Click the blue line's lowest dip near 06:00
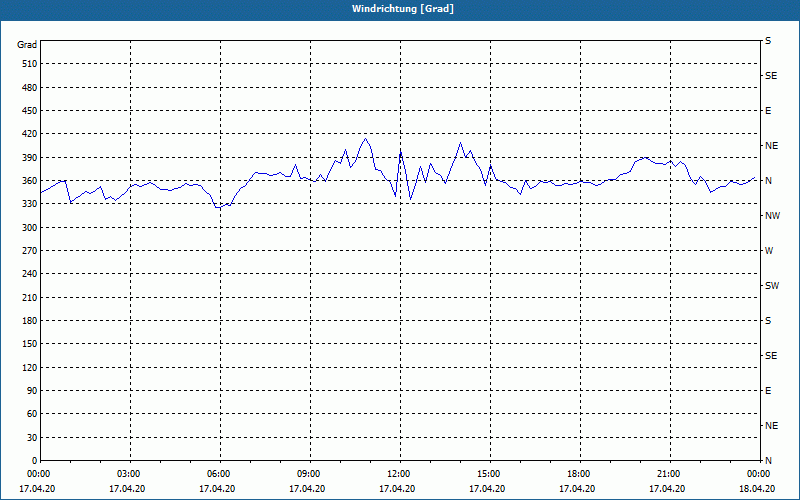The height and width of the screenshot is (500, 800). (218, 208)
